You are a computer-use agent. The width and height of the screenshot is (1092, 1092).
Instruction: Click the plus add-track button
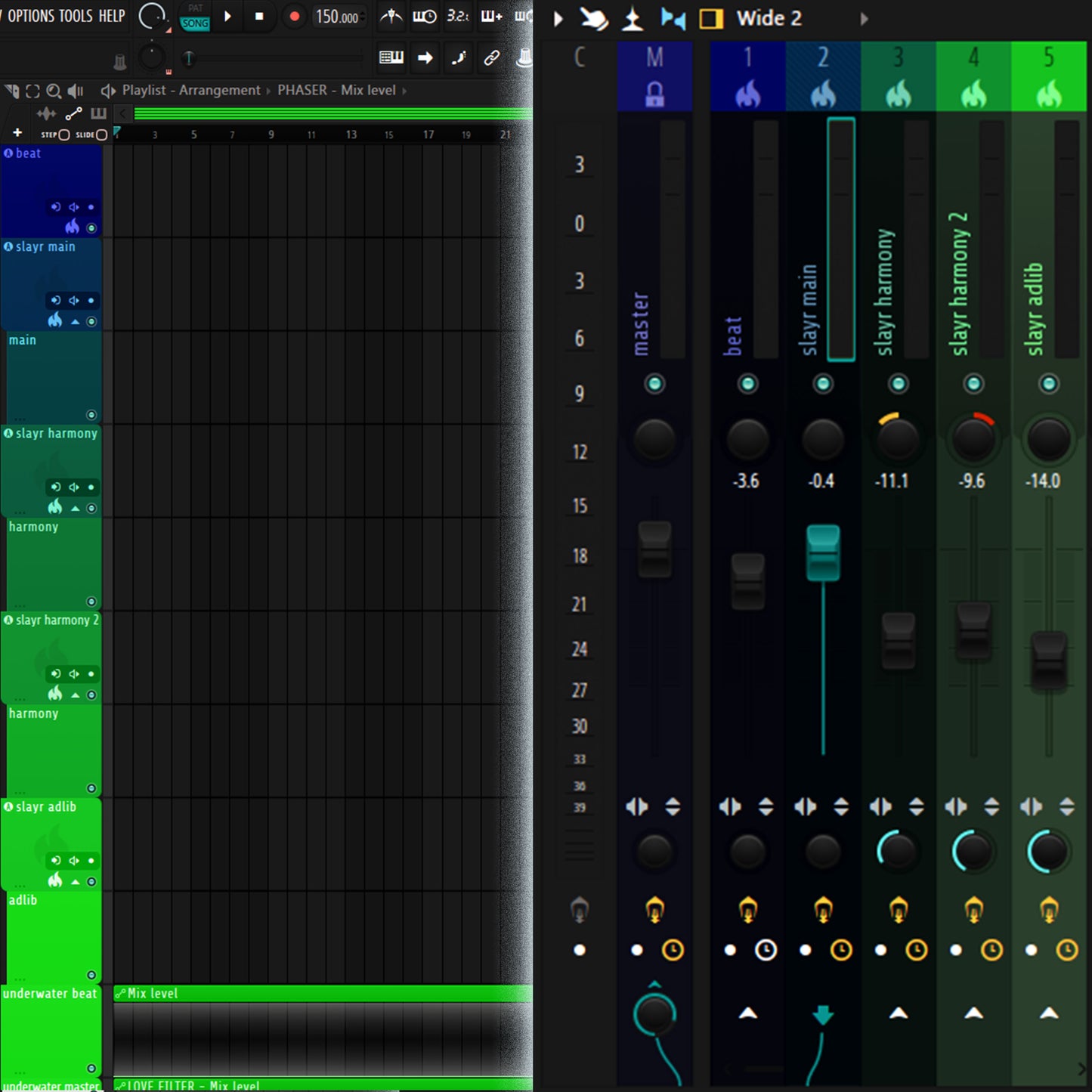pyautogui.click(x=17, y=133)
